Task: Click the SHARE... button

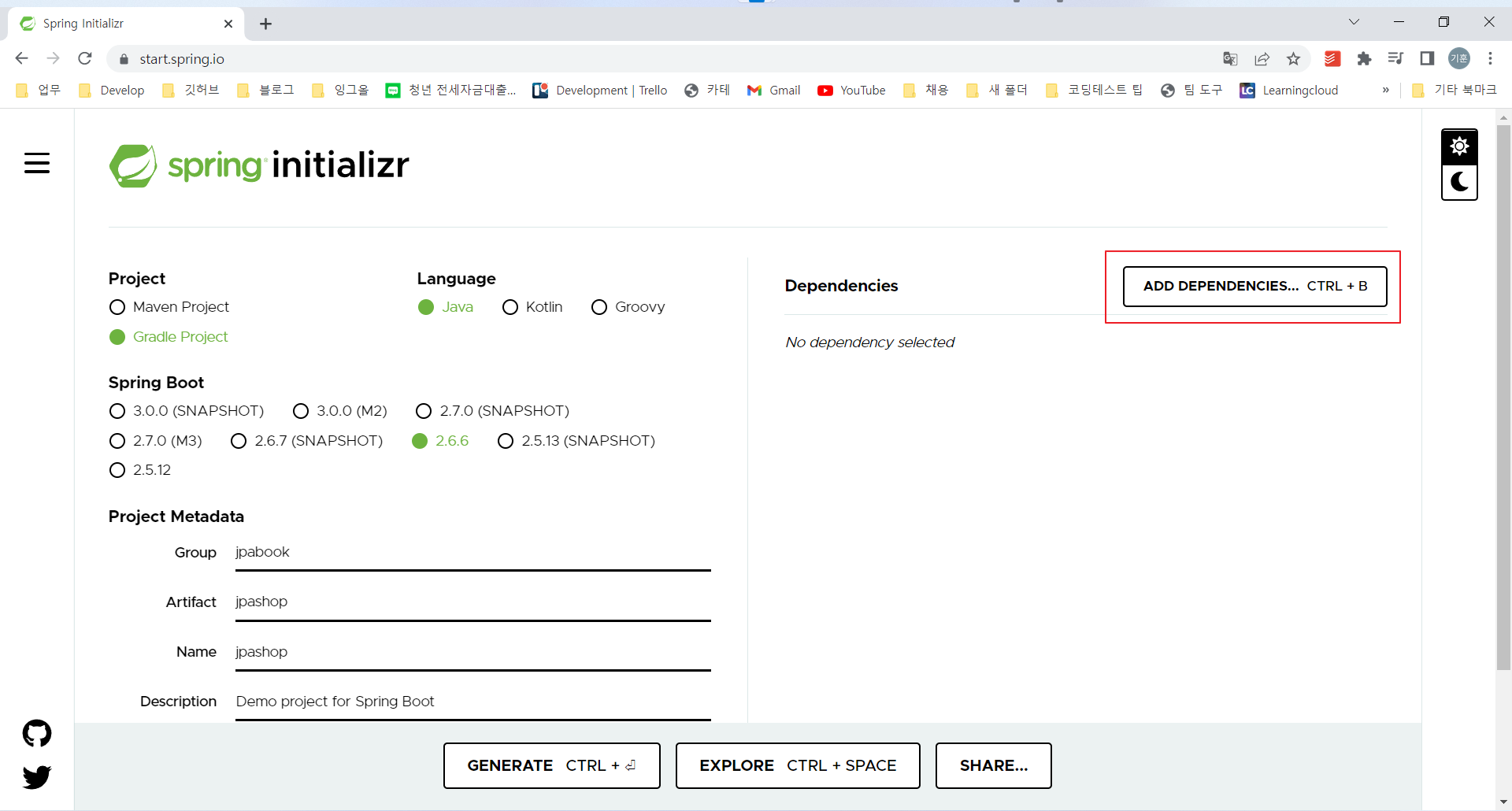Action: point(994,765)
